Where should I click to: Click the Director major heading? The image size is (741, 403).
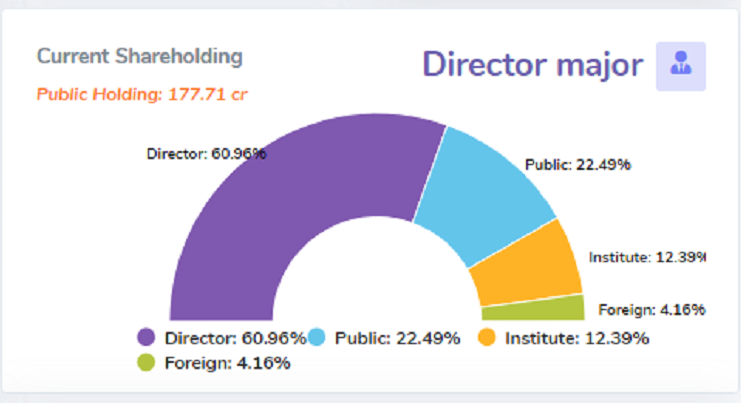(532, 64)
